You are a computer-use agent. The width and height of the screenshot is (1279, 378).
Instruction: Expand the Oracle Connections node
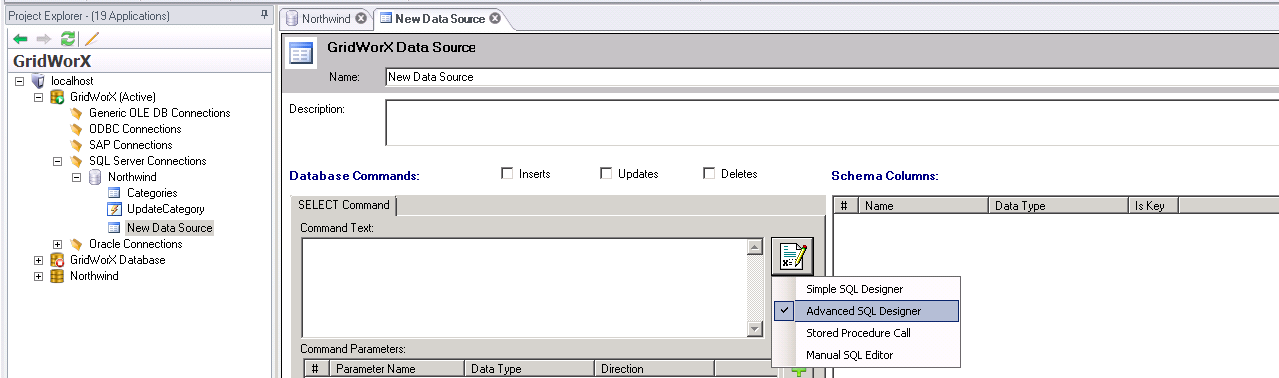(58, 244)
